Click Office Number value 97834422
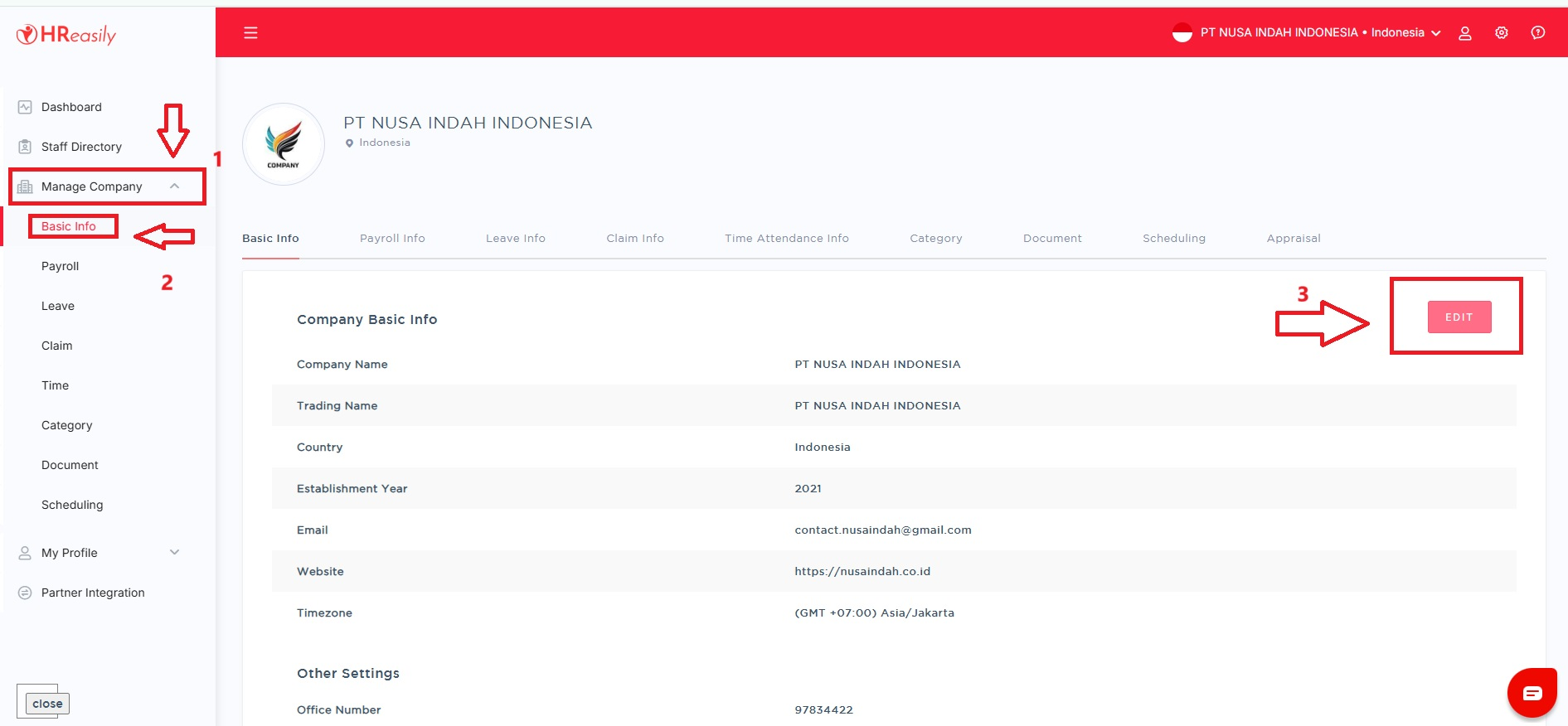This screenshot has height=726, width=1568. point(823,710)
